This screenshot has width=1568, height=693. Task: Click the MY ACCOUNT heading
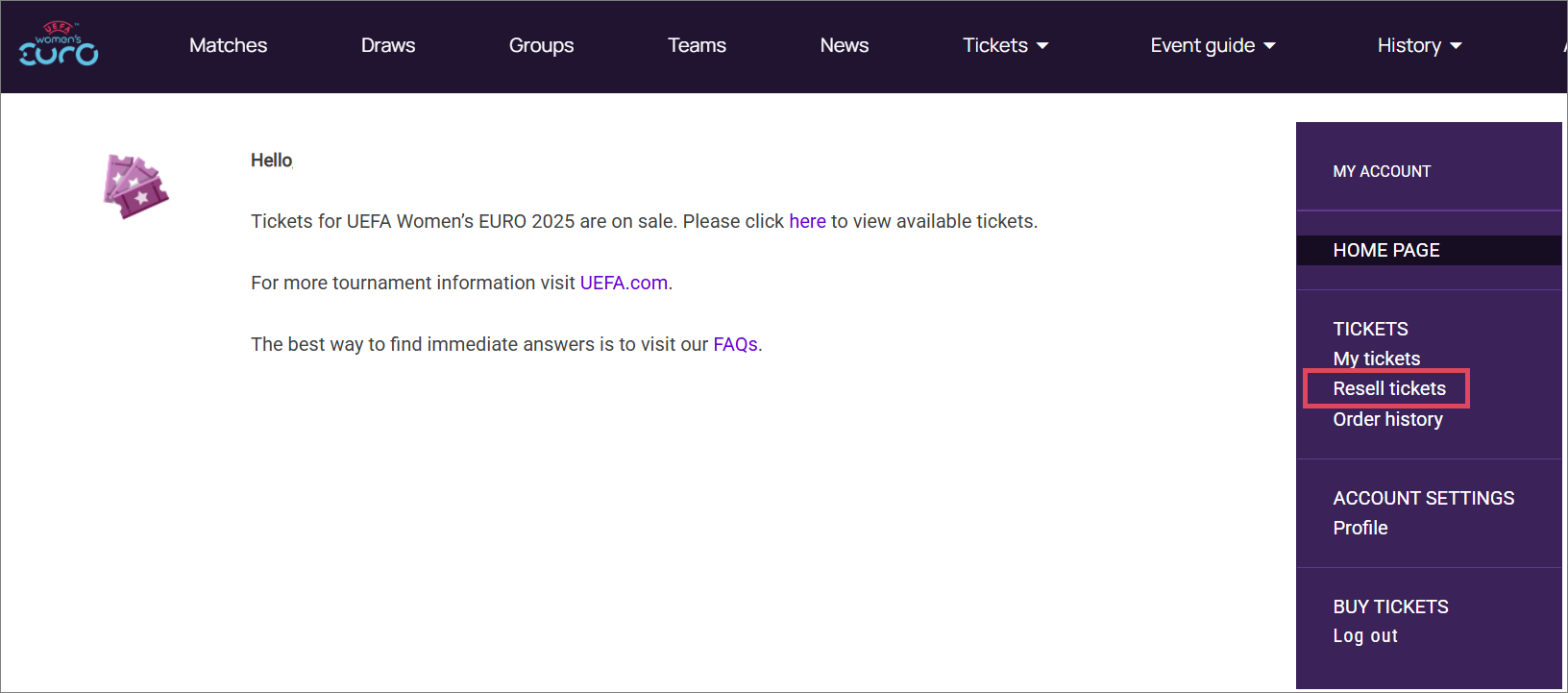tap(1382, 171)
